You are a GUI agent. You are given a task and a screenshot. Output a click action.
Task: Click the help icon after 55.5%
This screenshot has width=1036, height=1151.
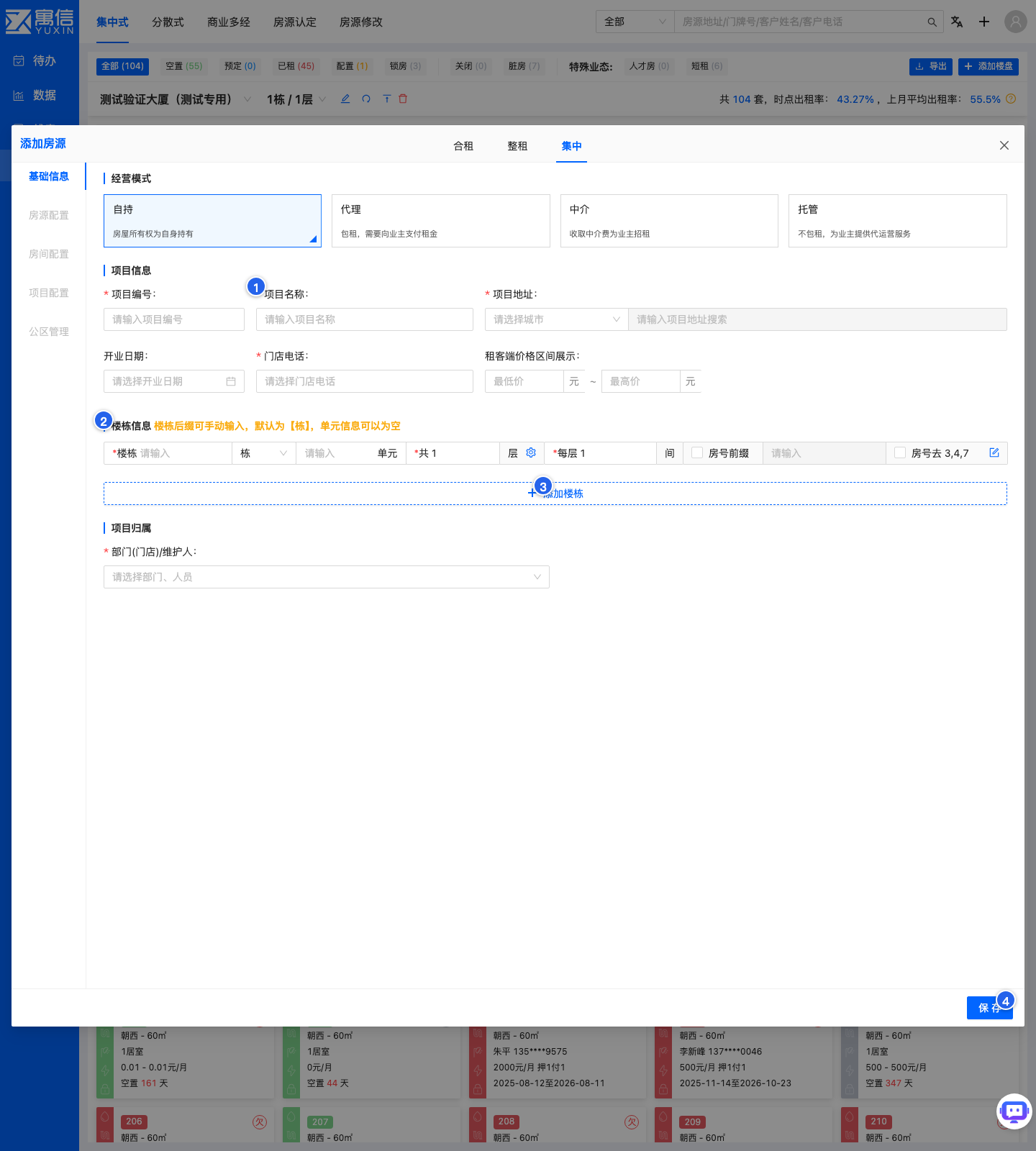tap(1011, 99)
